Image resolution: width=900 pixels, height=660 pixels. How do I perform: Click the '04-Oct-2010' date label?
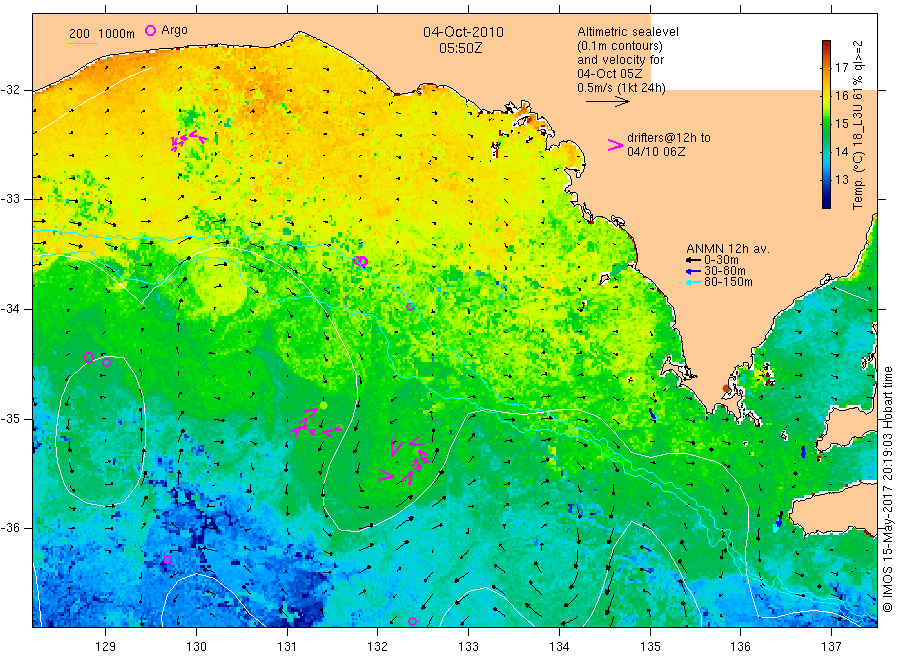[463, 32]
